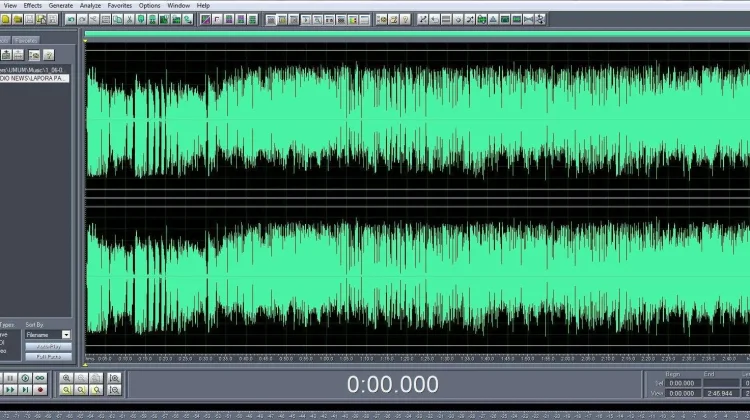Open the Effects menu
This screenshot has height=420, width=750.
pyautogui.click(x=33, y=6)
